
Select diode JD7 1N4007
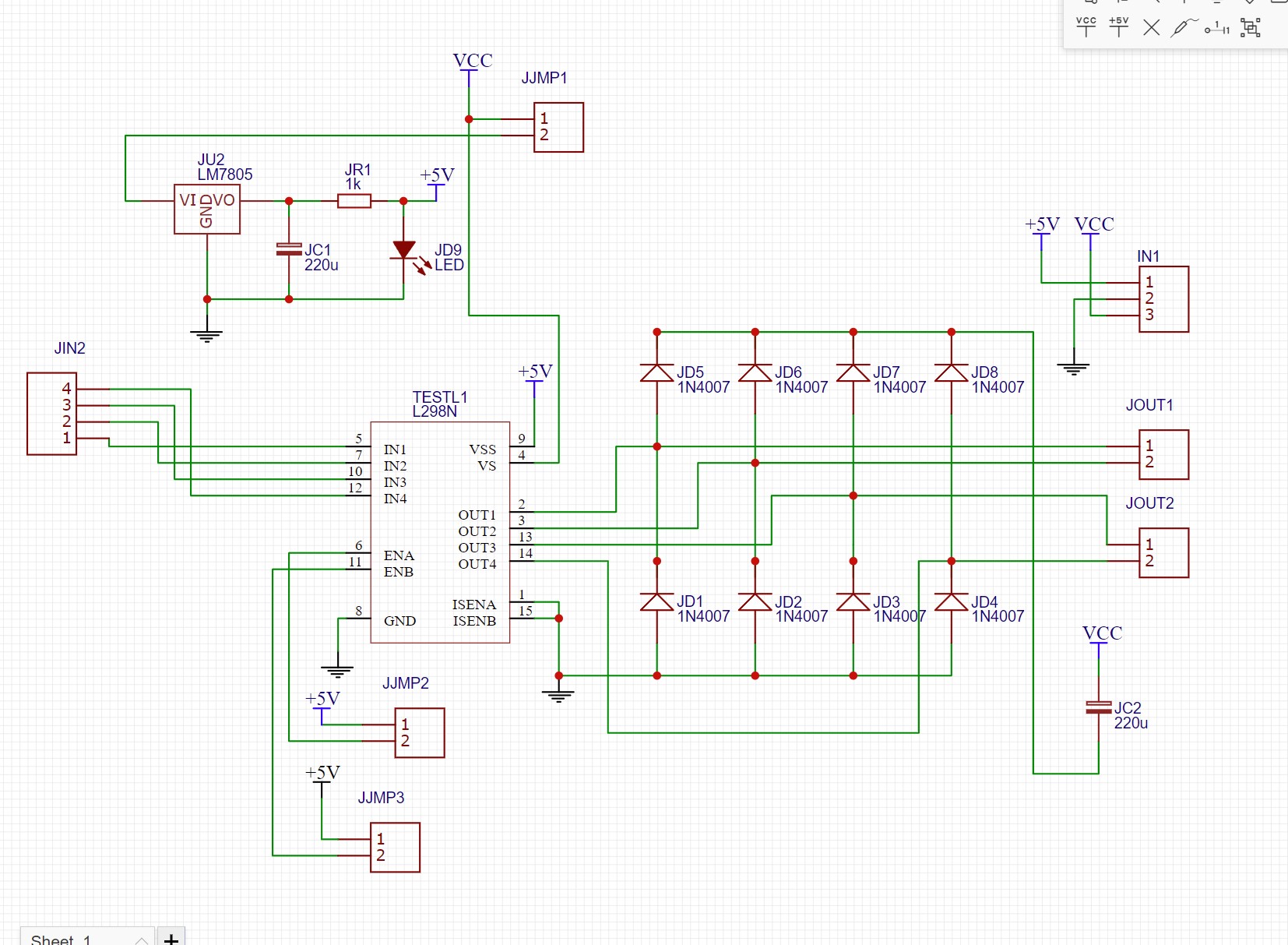click(853, 373)
